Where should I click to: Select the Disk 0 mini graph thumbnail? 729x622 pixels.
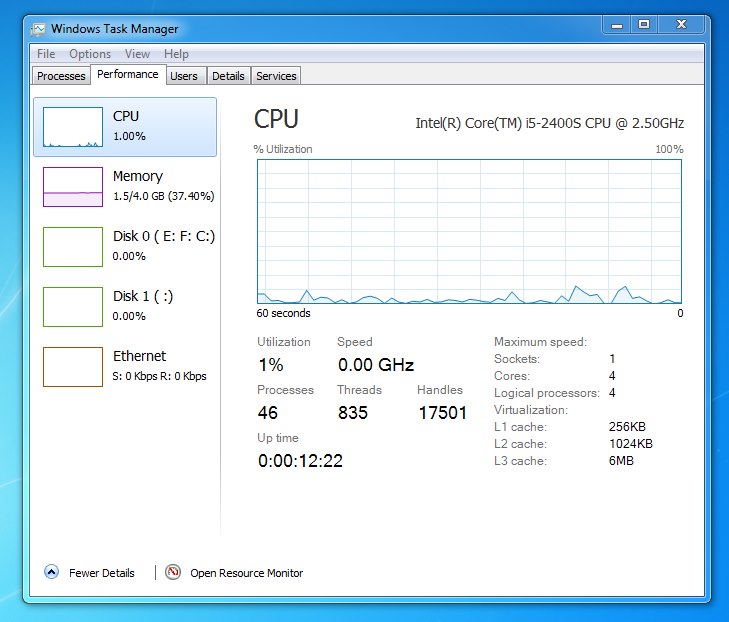click(x=73, y=247)
